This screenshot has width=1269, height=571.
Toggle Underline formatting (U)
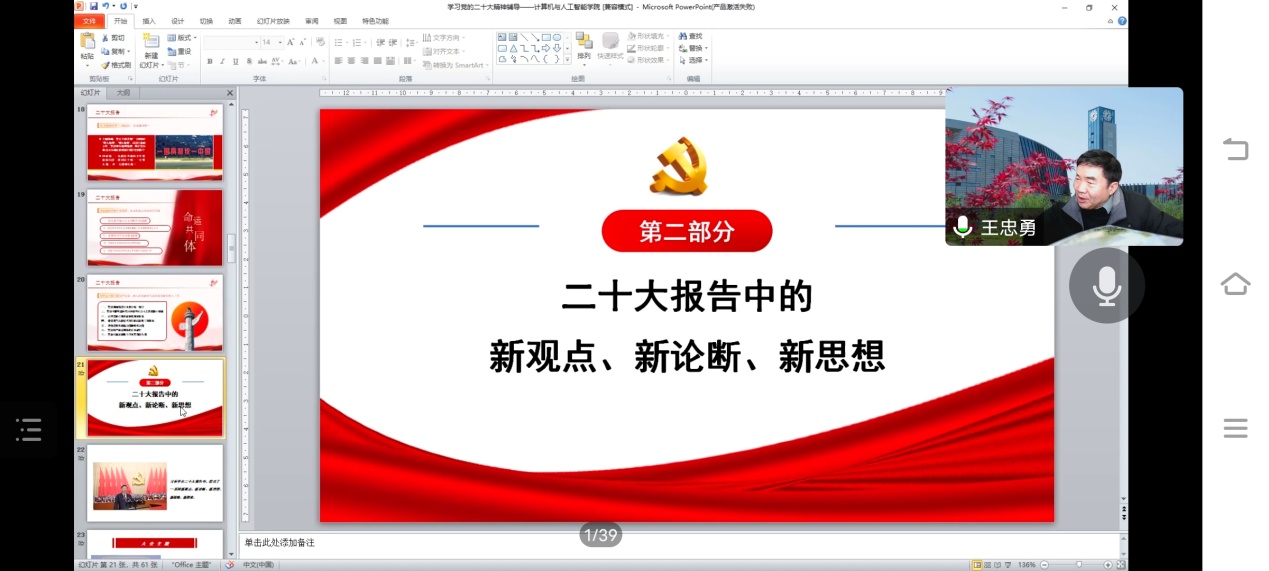click(x=235, y=61)
